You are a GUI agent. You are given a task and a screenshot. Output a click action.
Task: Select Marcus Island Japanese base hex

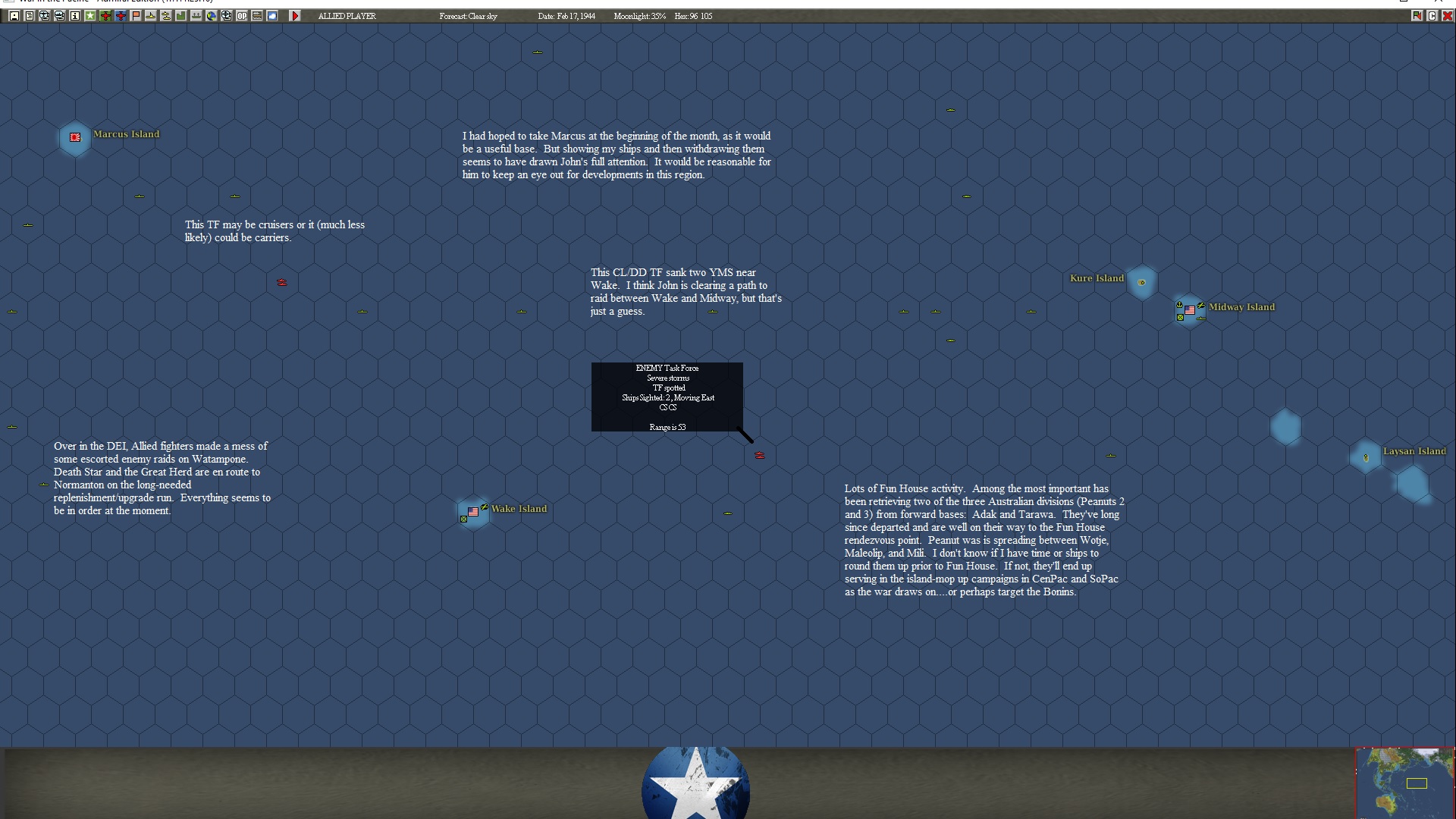[75, 138]
